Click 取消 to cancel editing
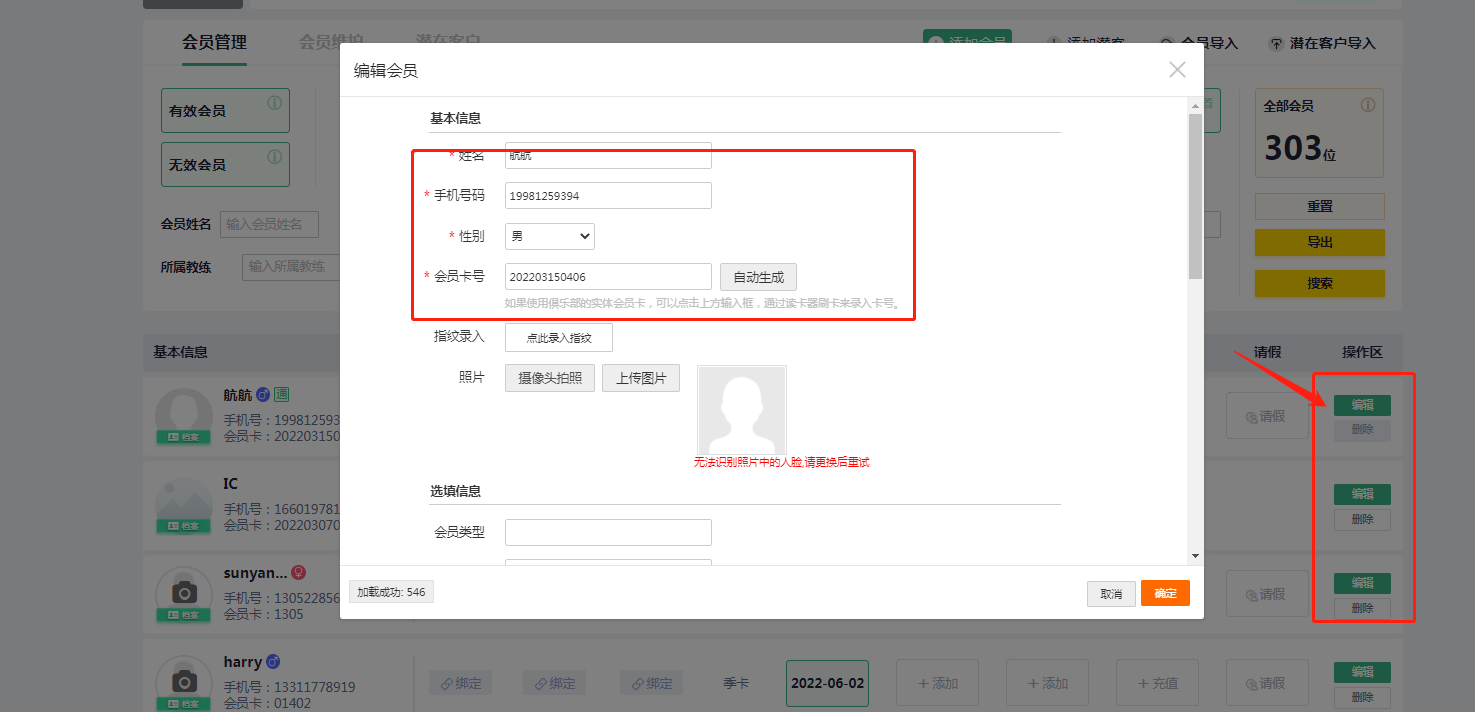Screen dimensions: 1475x712 coord(1111,593)
